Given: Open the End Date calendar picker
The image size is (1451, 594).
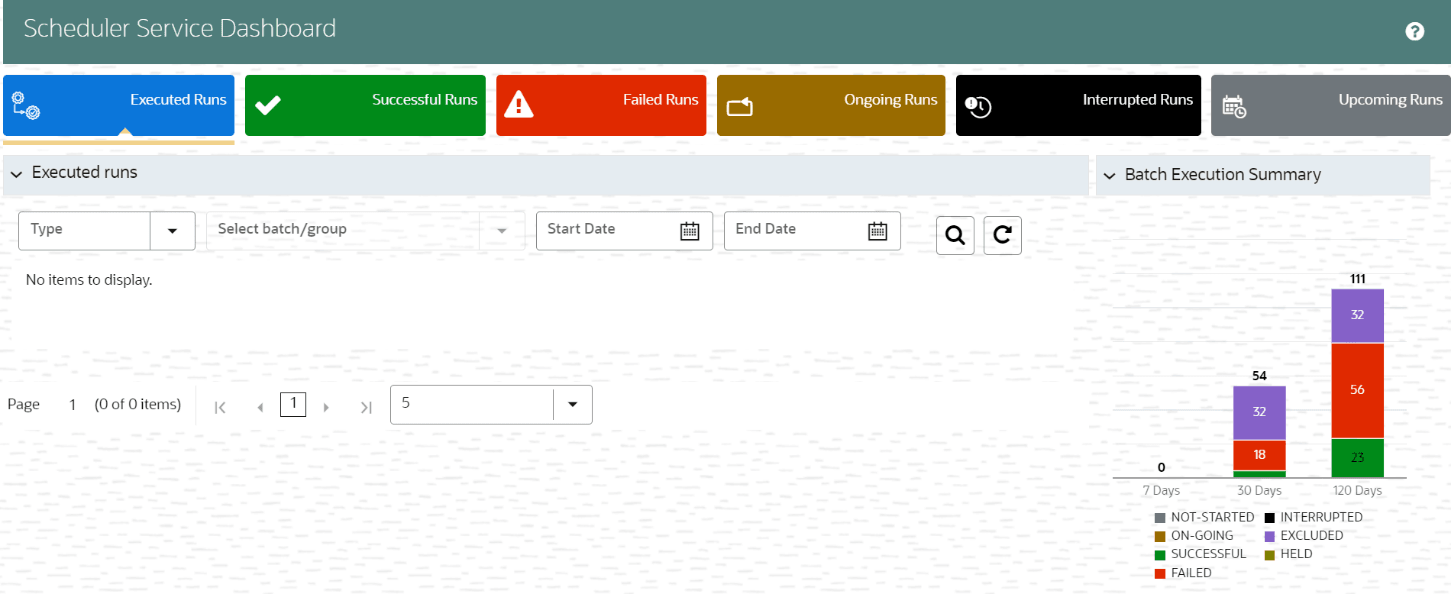Looking at the screenshot, I should pos(877,230).
